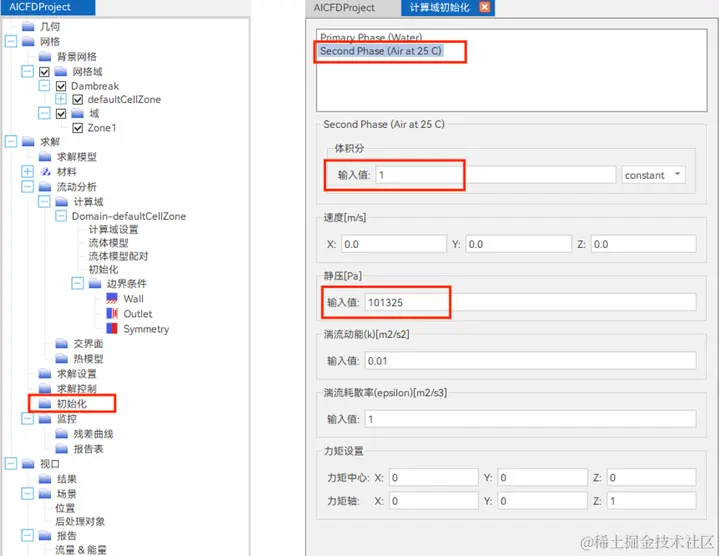
Task: Click the 流动分析 folder icon
Action: pyautogui.click(x=45, y=187)
